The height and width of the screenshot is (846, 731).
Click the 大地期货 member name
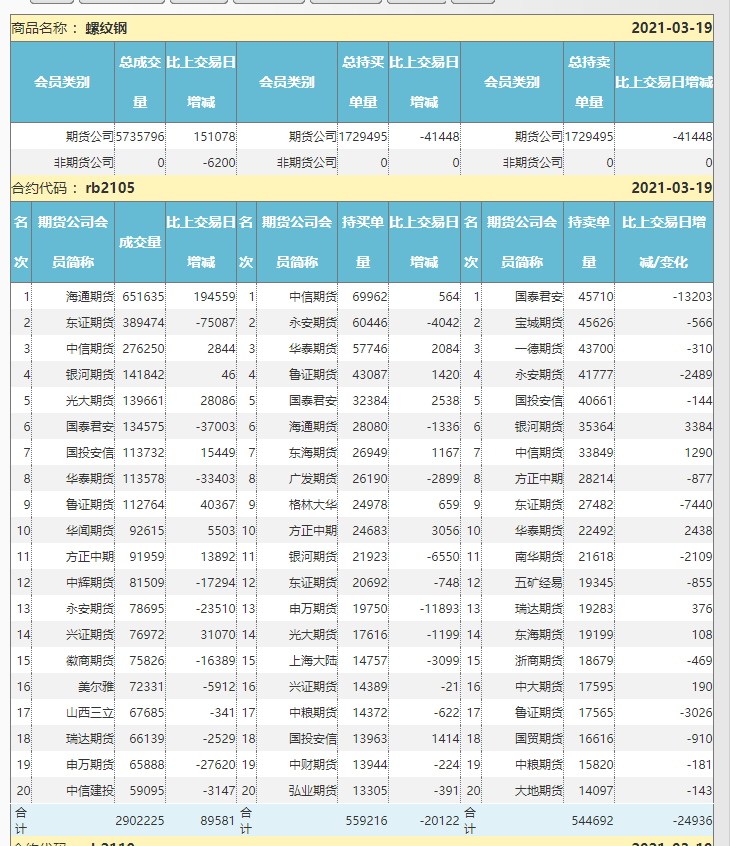pyautogui.click(x=538, y=792)
